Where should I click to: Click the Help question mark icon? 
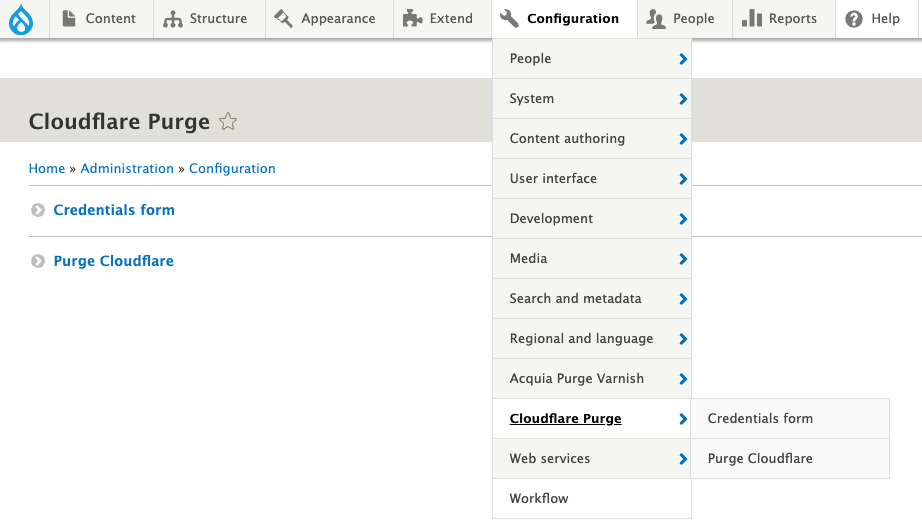click(854, 19)
